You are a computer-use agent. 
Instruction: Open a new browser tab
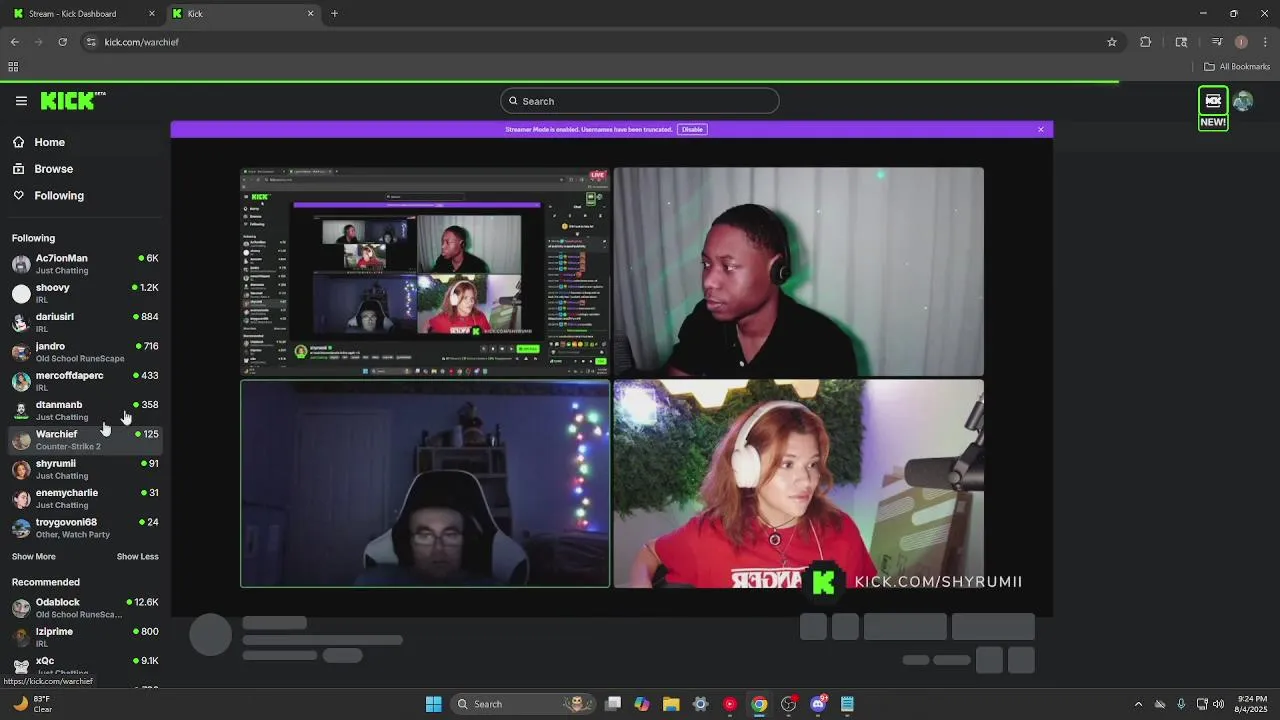[334, 14]
